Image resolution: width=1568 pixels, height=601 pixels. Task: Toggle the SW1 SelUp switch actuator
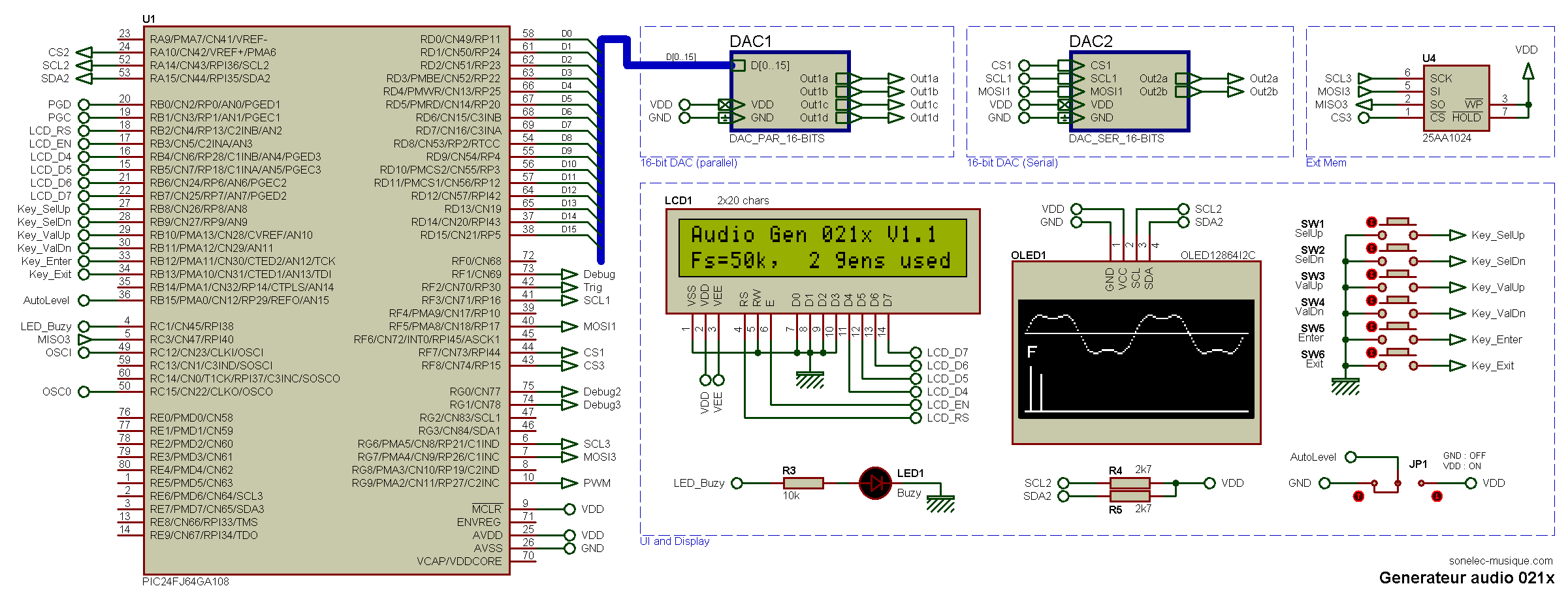pos(1371,222)
